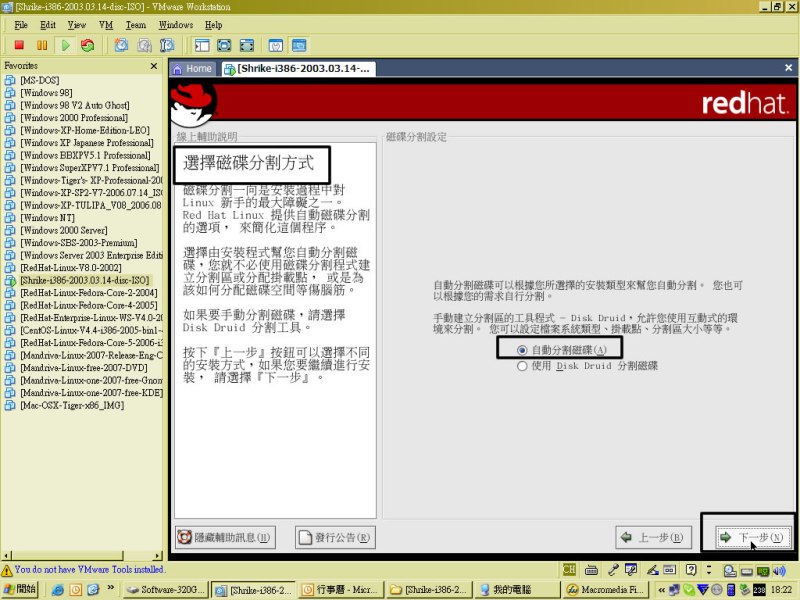Expand the quick launch overflow chevron
Image resolution: width=800 pixels, height=600 pixels.
[110, 588]
